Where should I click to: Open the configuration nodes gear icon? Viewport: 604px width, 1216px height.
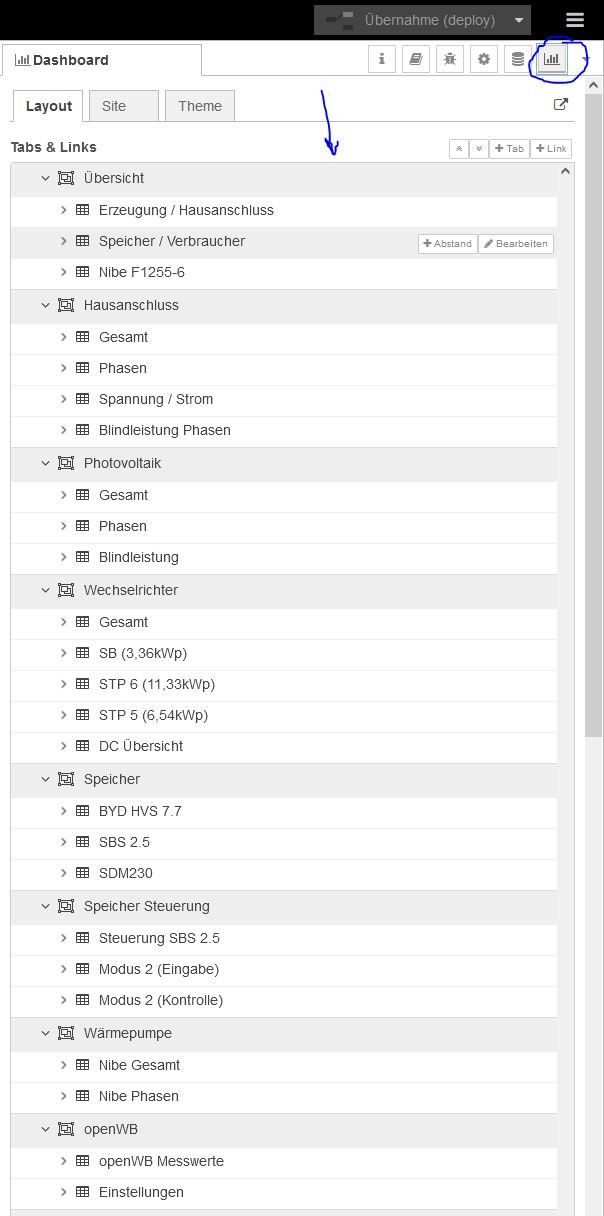(x=484, y=60)
